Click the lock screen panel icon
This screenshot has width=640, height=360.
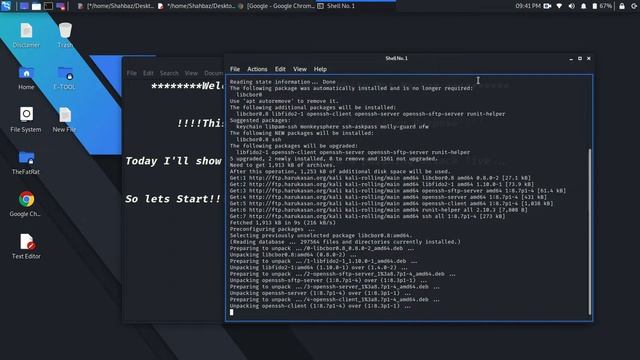coord(622,6)
